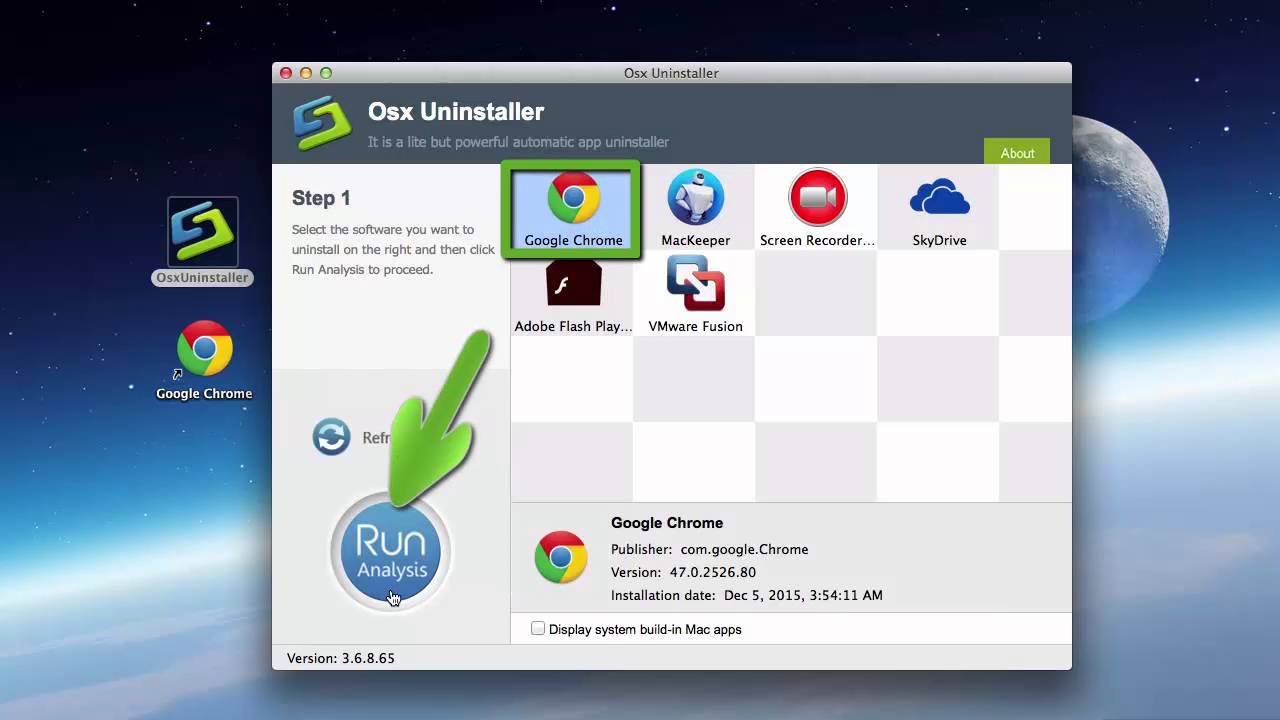This screenshot has height=720, width=1280.
Task: Open the About button
Action: click(x=1017, y=152)
